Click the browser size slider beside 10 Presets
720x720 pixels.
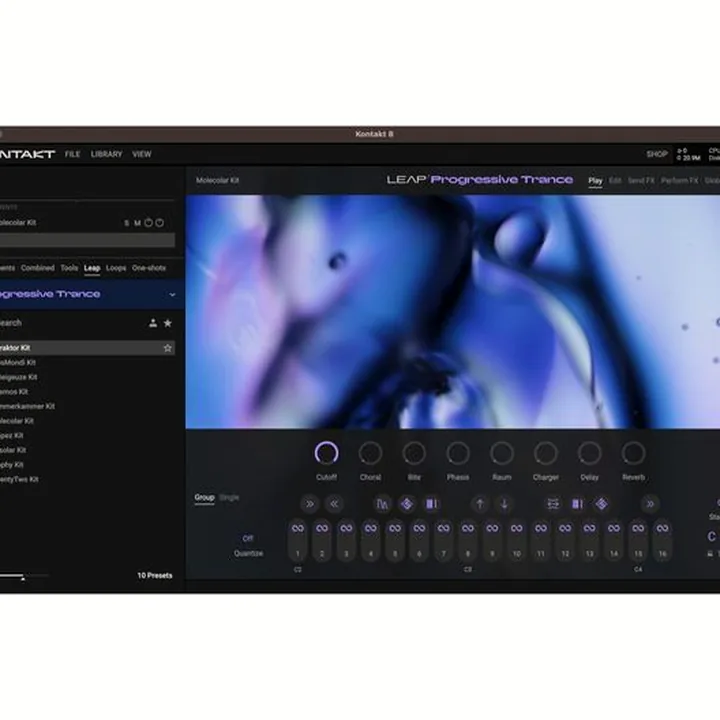tap(24, 575)
